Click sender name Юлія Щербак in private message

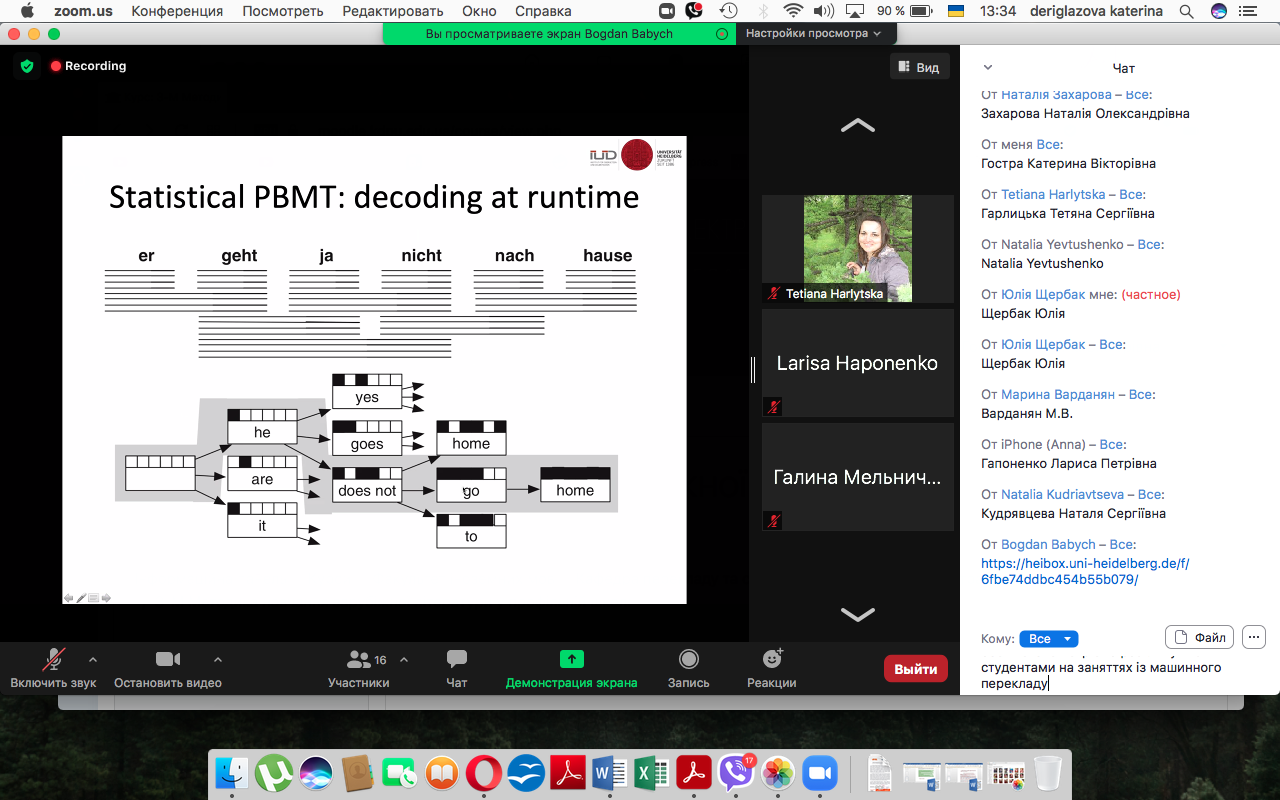point(1043,294)
